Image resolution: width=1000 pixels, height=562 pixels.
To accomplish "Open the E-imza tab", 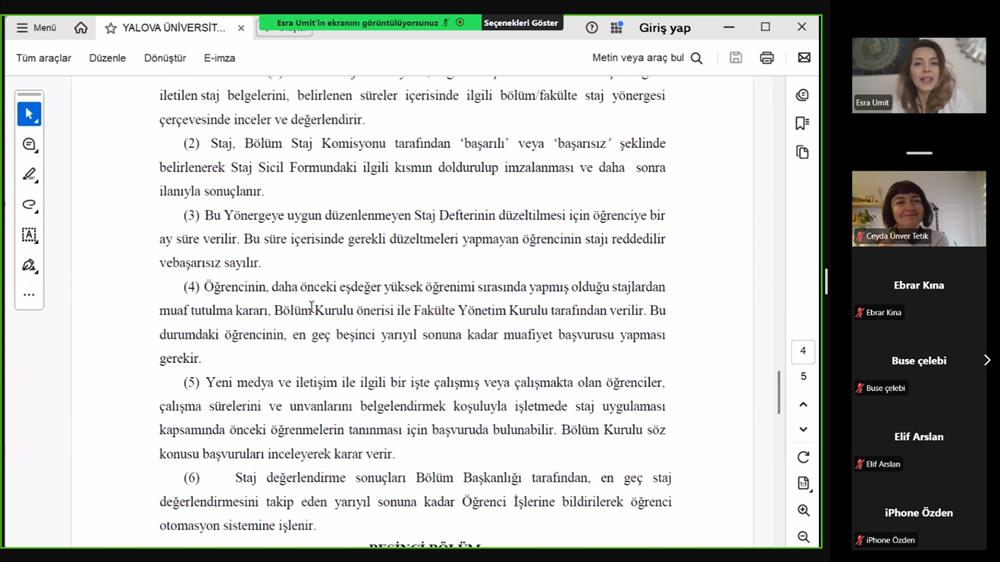I will pos(219,58).
